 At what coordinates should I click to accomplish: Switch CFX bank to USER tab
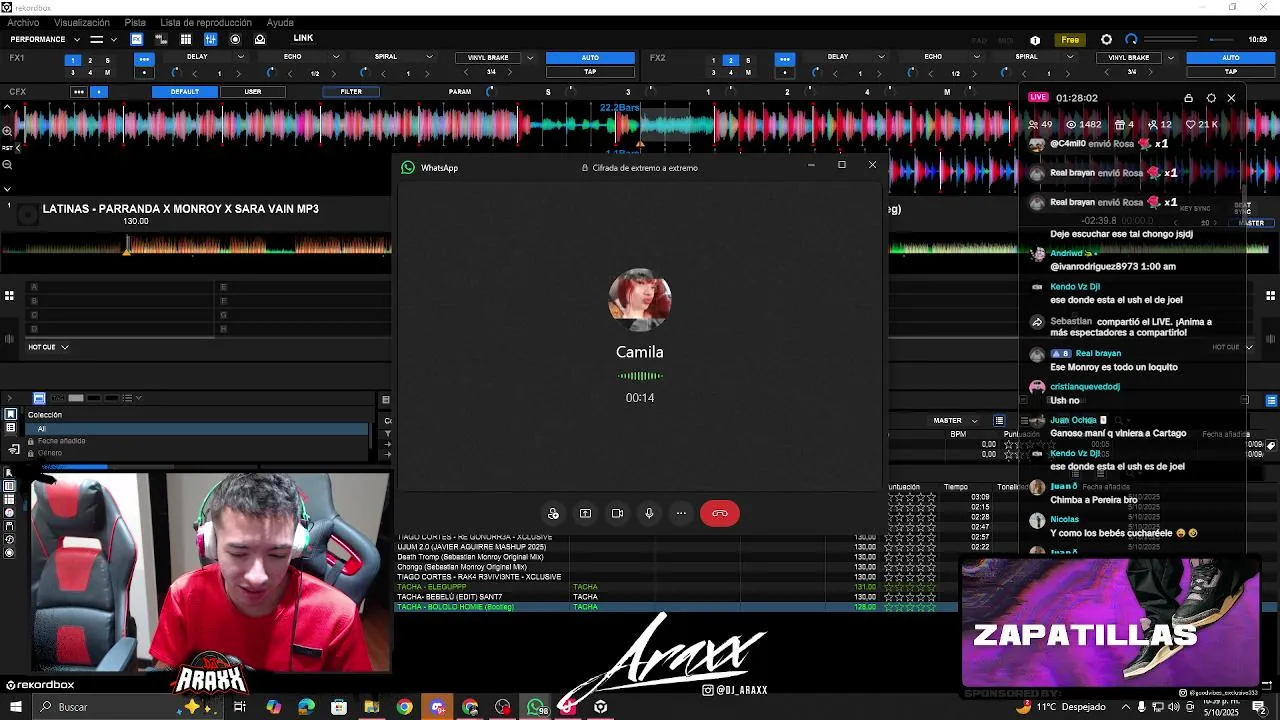tap(253, 92)
